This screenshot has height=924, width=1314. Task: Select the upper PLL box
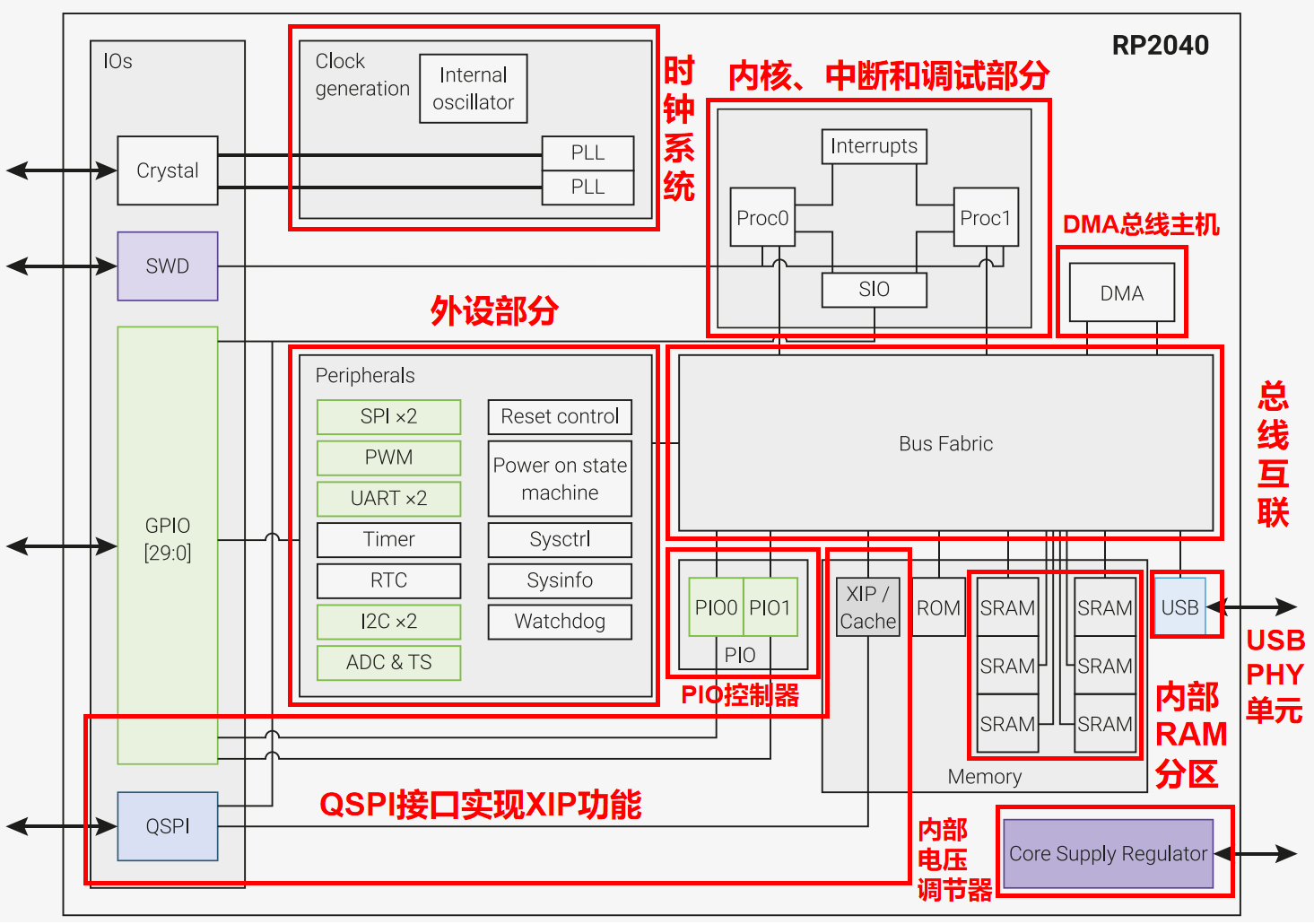(588, 153)
